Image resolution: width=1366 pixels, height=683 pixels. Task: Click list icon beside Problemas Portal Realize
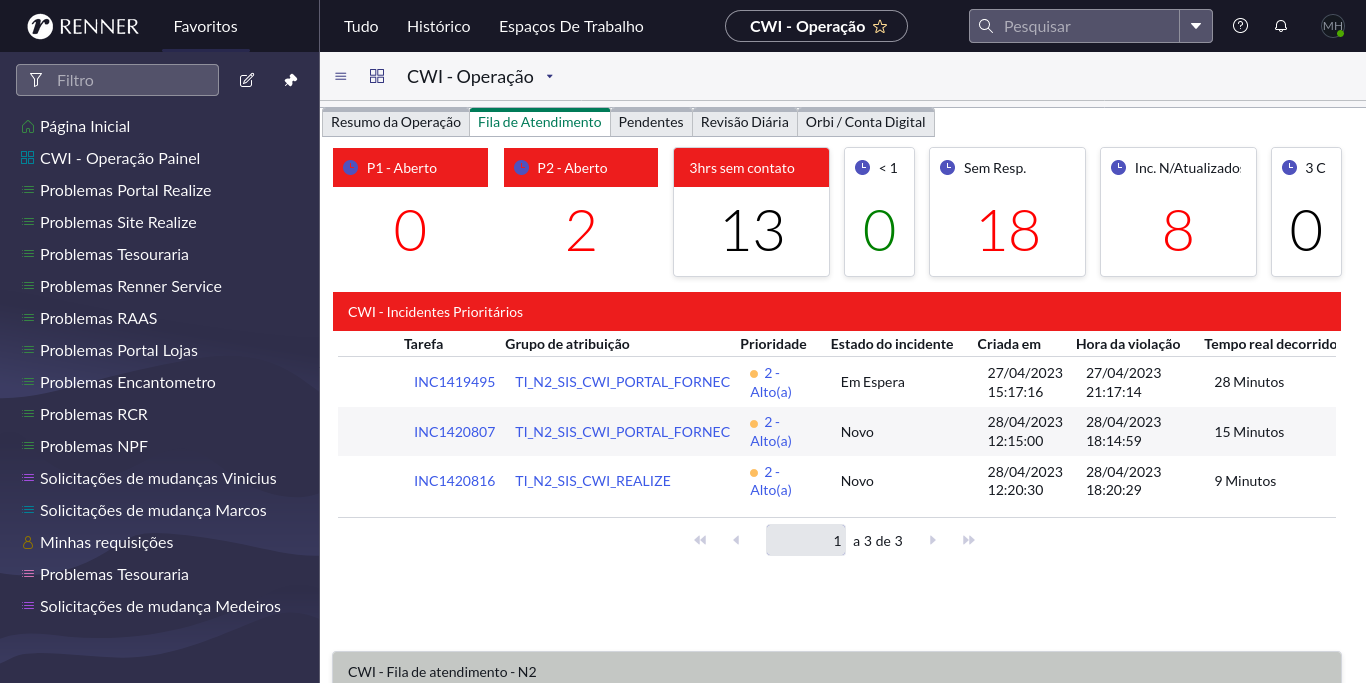point(28,191)
